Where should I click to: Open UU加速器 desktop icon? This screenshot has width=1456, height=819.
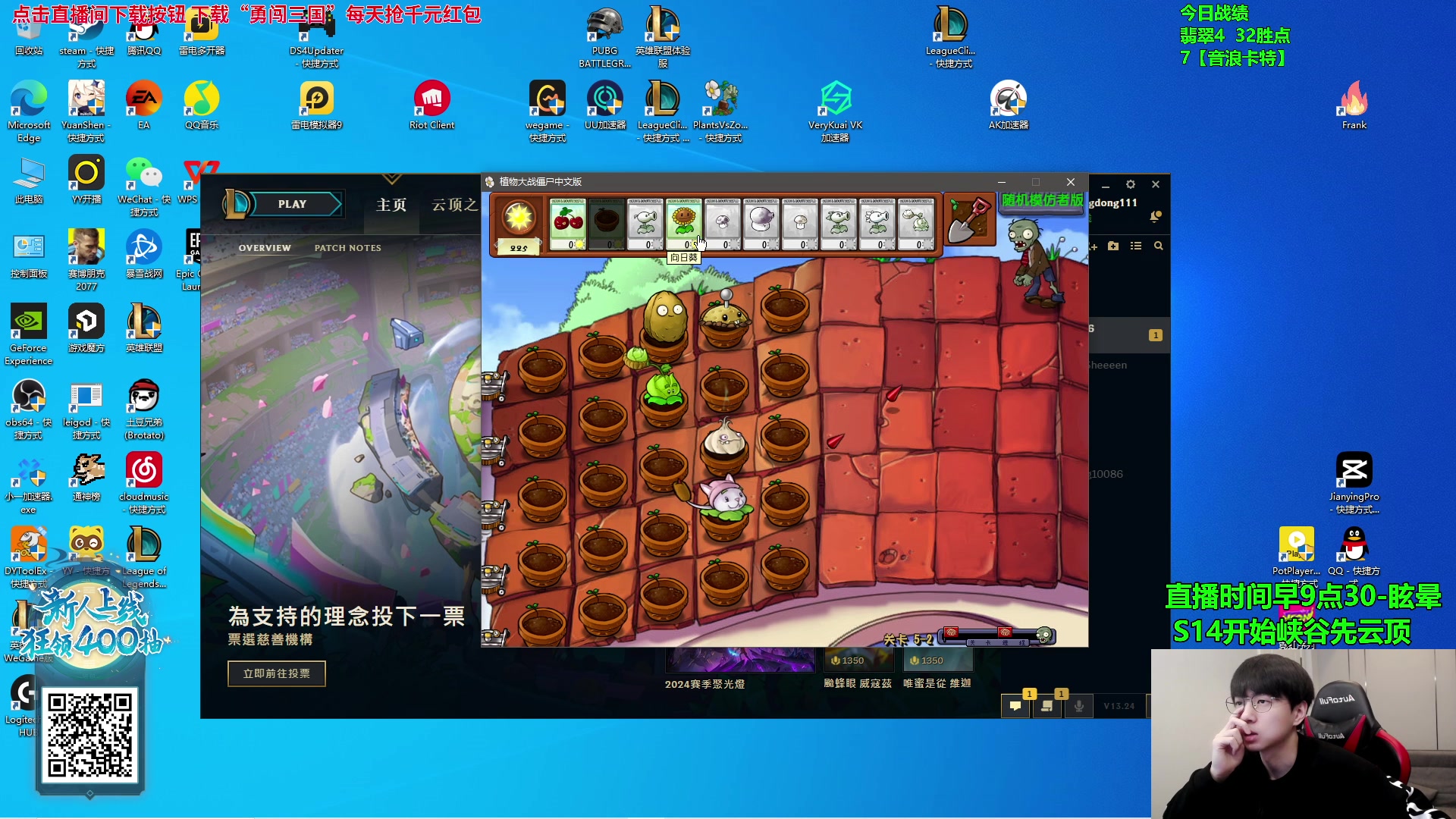click(x=605, y=105)
